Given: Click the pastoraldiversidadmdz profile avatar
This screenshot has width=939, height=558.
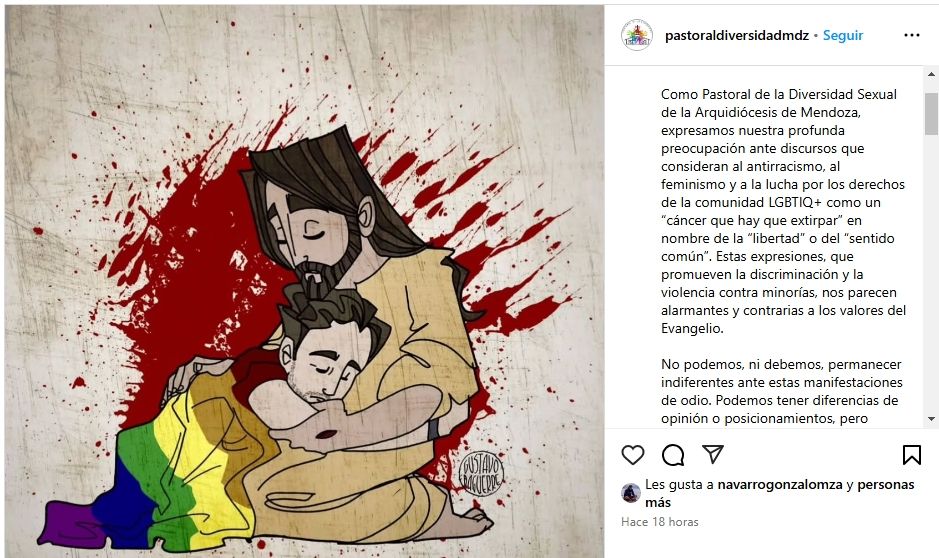Looking at the screenshot, I should pos(637,35).
